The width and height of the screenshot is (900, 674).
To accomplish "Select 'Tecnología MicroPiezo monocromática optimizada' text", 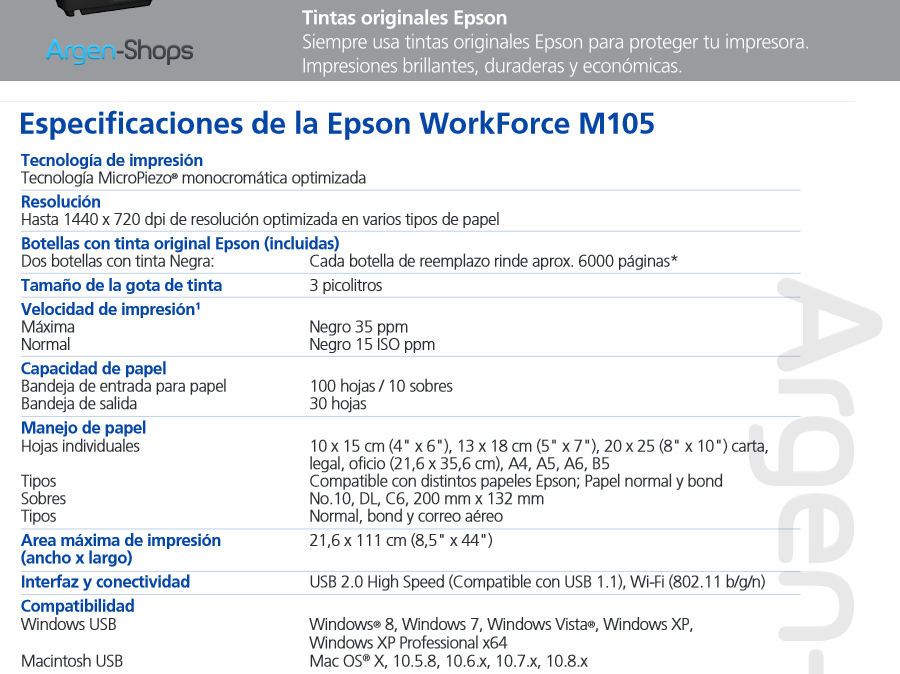I will 193,178.
